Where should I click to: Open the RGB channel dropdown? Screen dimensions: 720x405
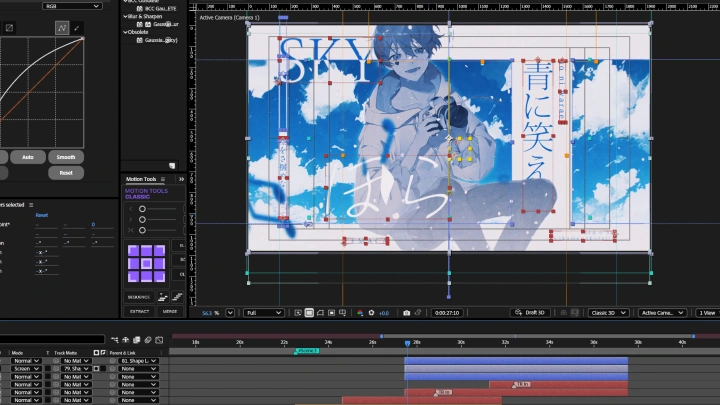click(72, 6)
